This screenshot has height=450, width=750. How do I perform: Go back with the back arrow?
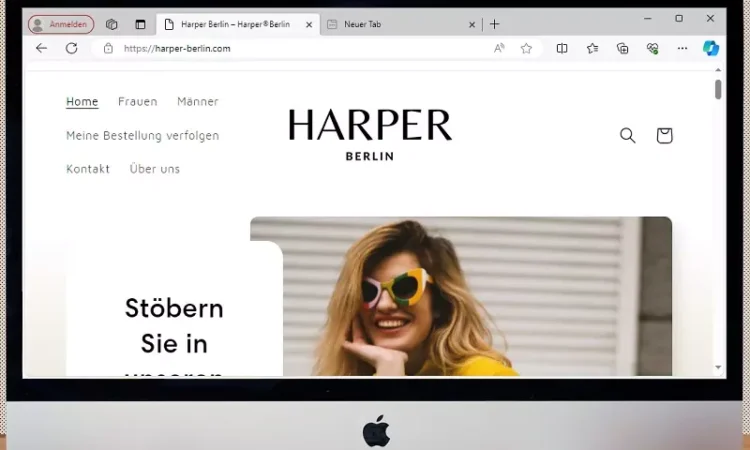[42, 48]
